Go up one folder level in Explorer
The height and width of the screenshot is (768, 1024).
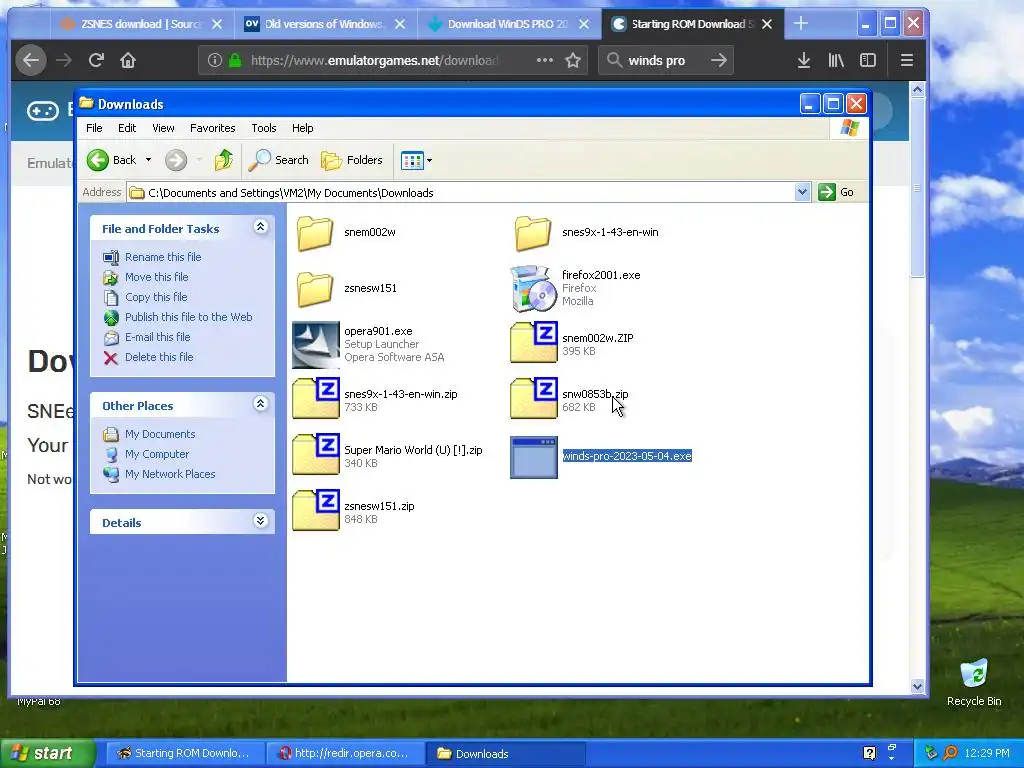pos(223,160)
